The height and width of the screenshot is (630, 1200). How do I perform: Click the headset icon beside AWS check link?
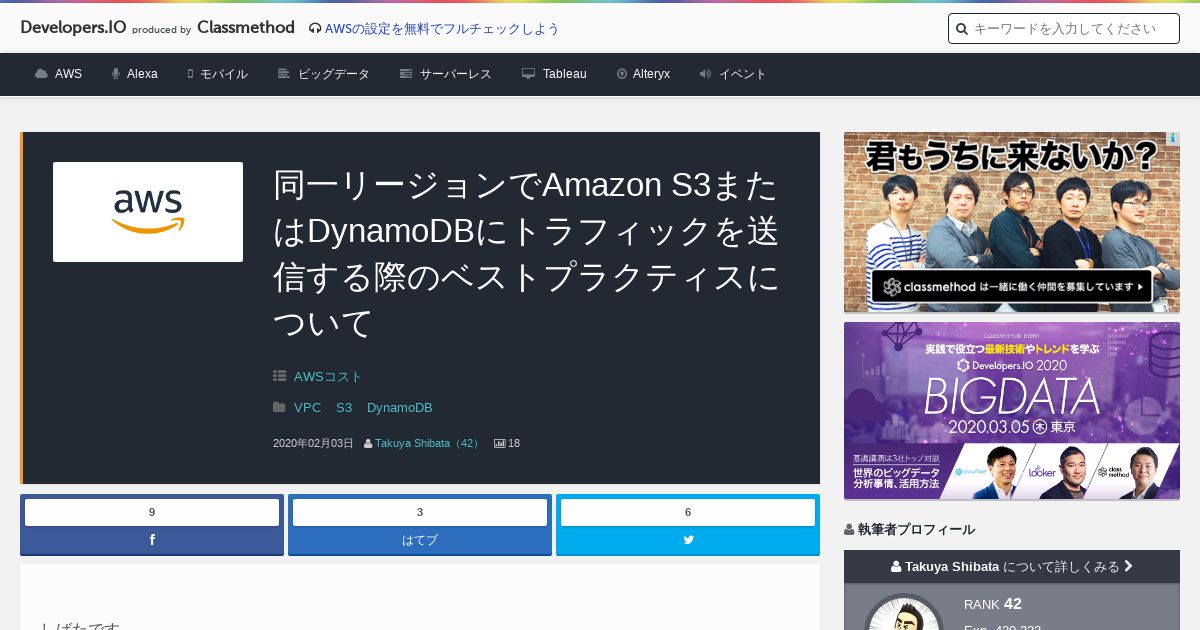tap(315, 29)
